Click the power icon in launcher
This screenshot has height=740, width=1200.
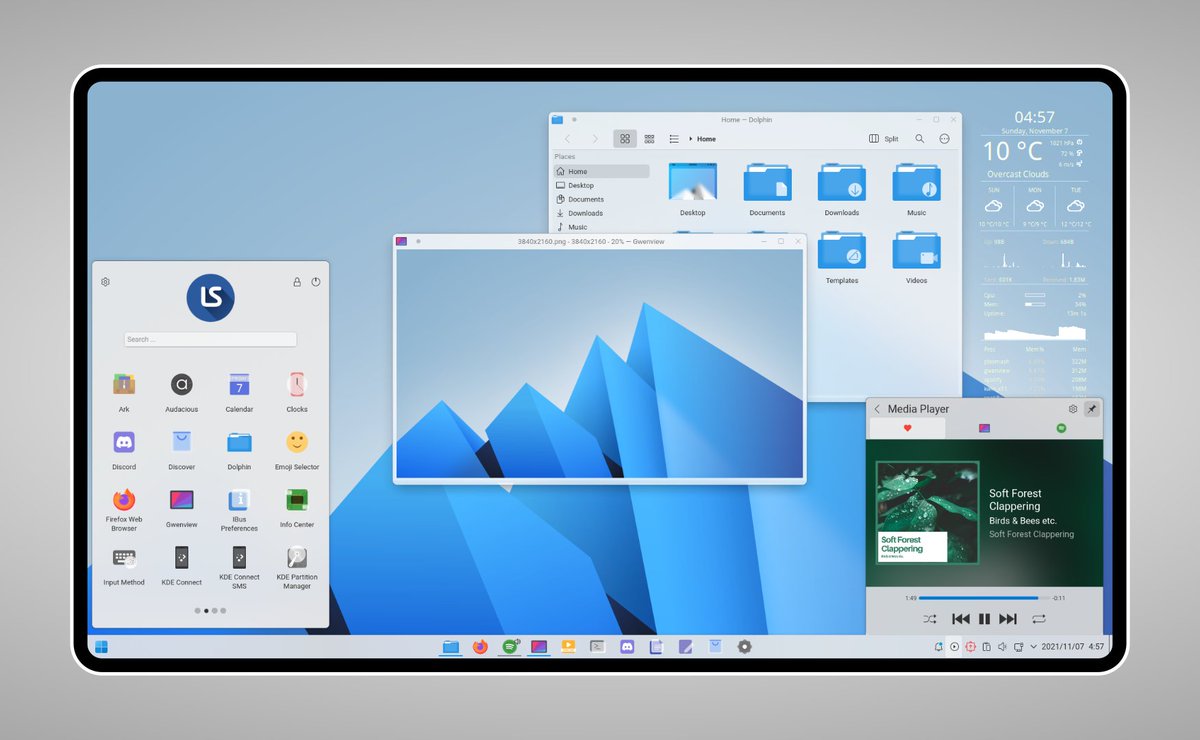316,282
